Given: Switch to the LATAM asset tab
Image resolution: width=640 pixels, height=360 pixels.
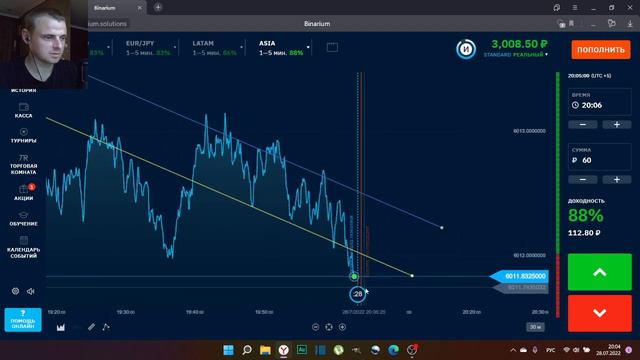Looking at the screenshot, I should [x=214, y=48].
